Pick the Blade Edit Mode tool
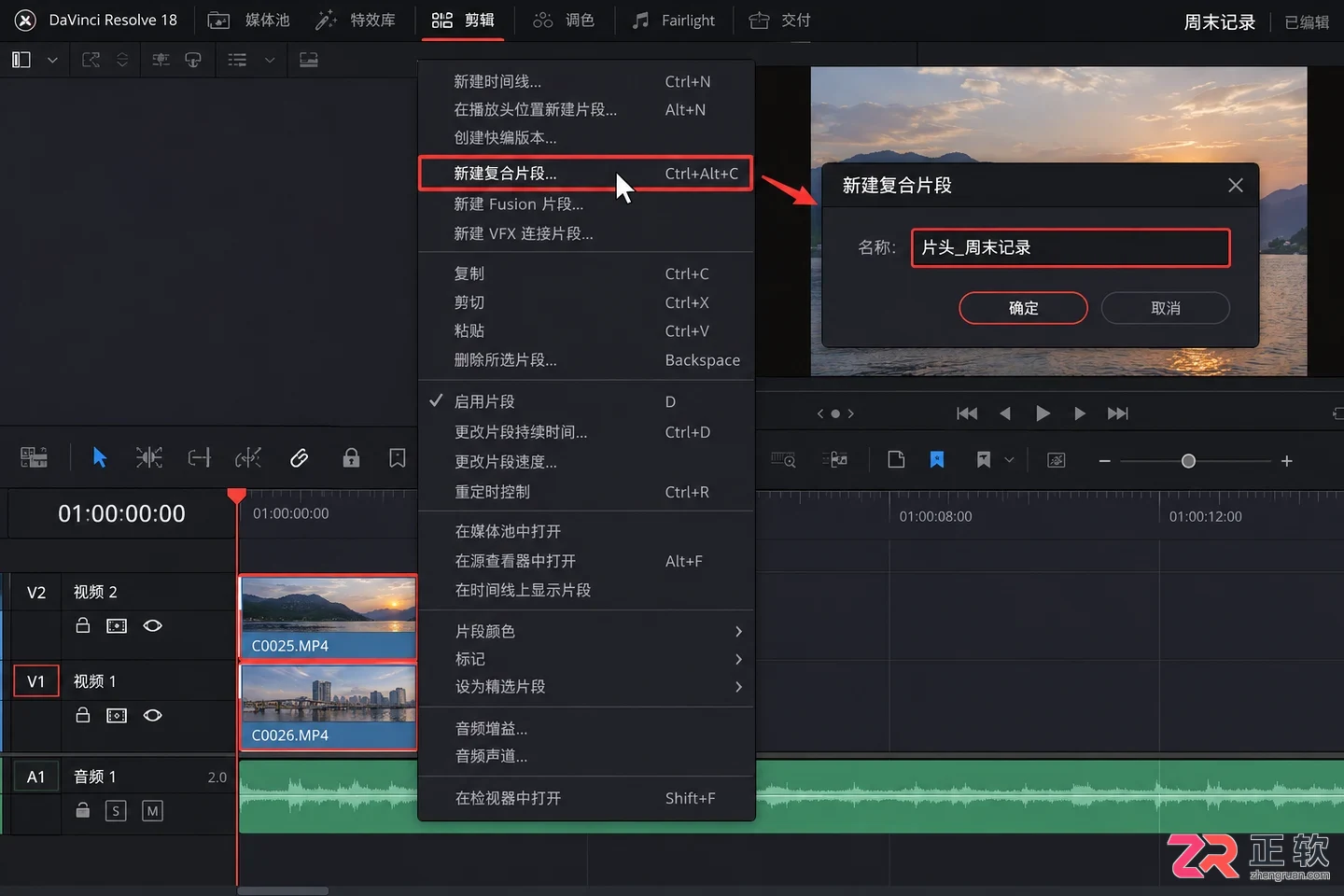Screen dimensions: 1344x896 pyautogui.click(x=248, y=457)
